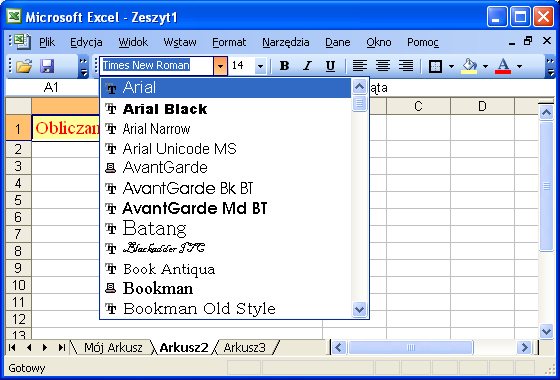Choose Arial Unicode MS font
The image size is (560, 380).
tap(226, 149)
